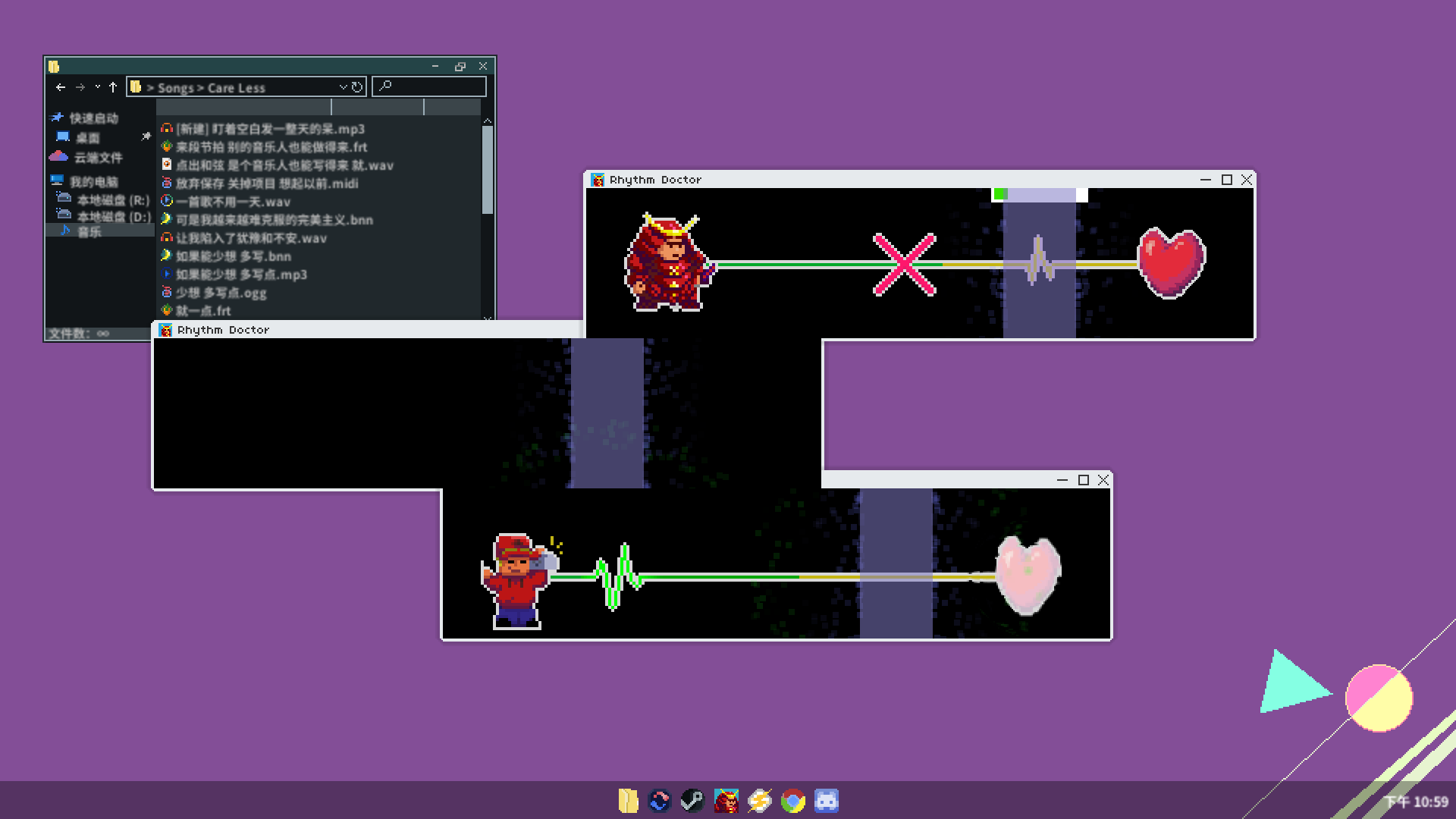Click the file list vertical scrollbar

click(487, 169)
